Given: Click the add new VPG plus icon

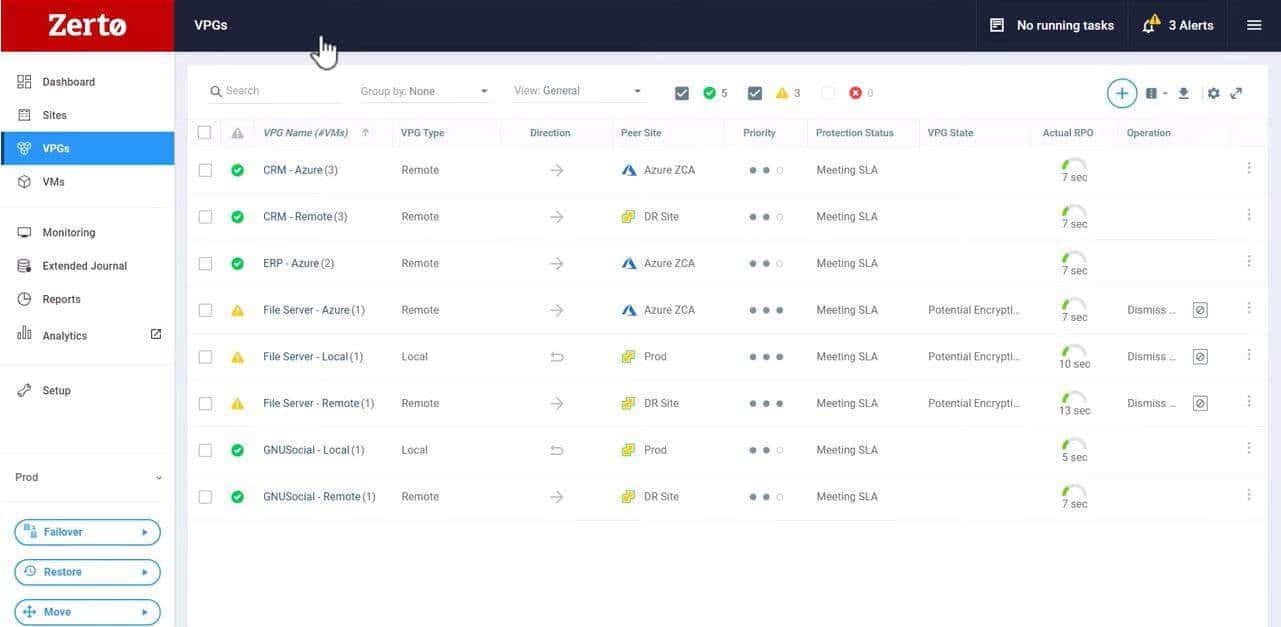Looking at the screenshot, I should [x=1121, y=93].
